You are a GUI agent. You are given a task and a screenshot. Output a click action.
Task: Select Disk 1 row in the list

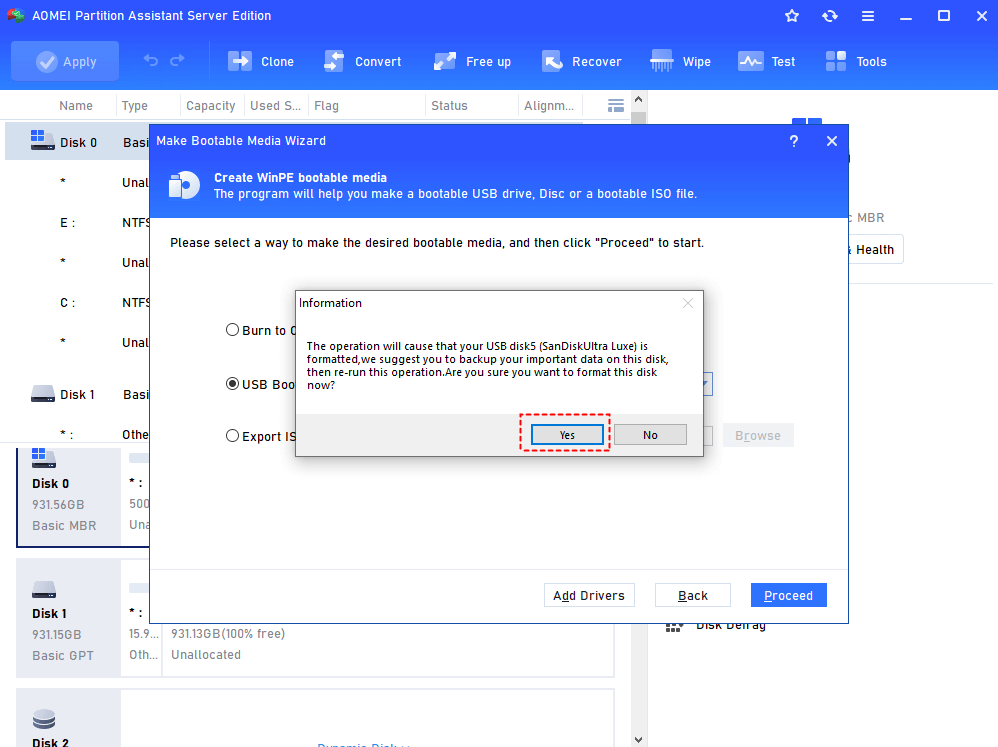pos(77,394)
